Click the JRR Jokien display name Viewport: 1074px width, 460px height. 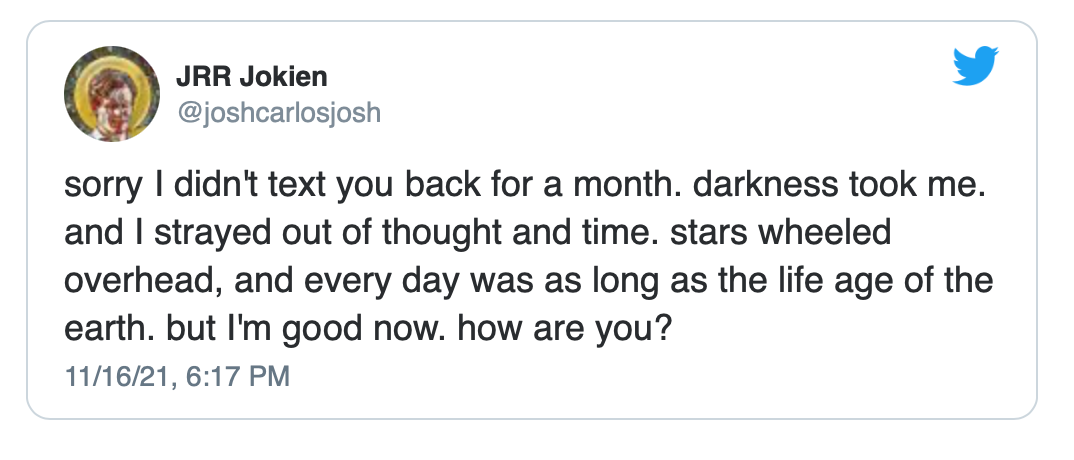tap(251, 77)
